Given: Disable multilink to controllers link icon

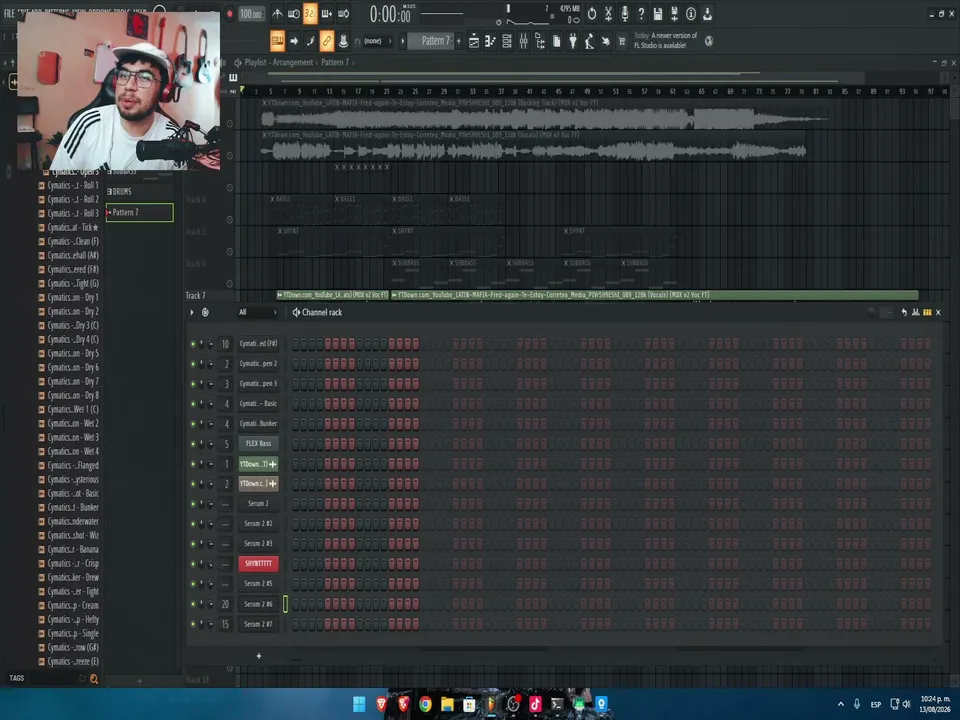Looking at the screenshot, I should pos(327,41).
